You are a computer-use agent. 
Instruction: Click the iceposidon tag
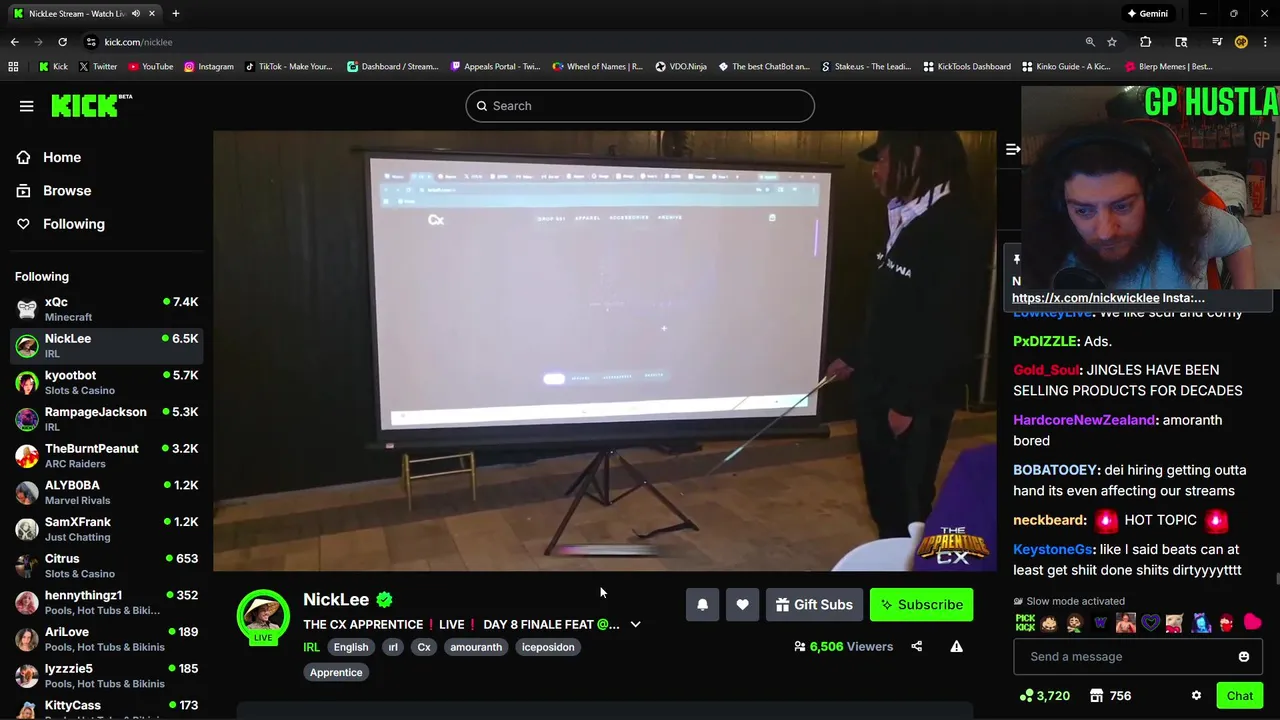[x=548, y=647]
